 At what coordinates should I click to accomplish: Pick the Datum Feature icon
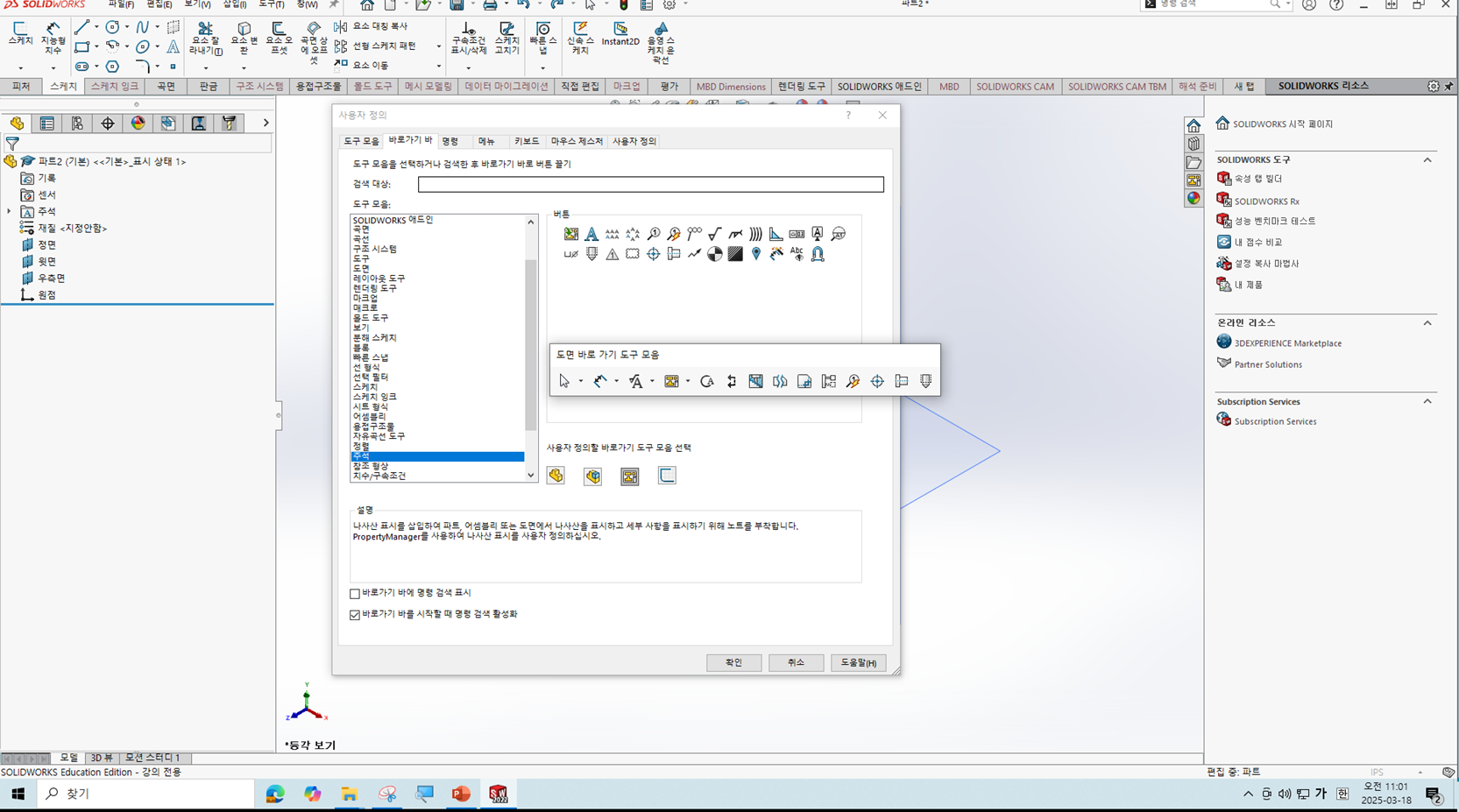(x=818, y=234)
